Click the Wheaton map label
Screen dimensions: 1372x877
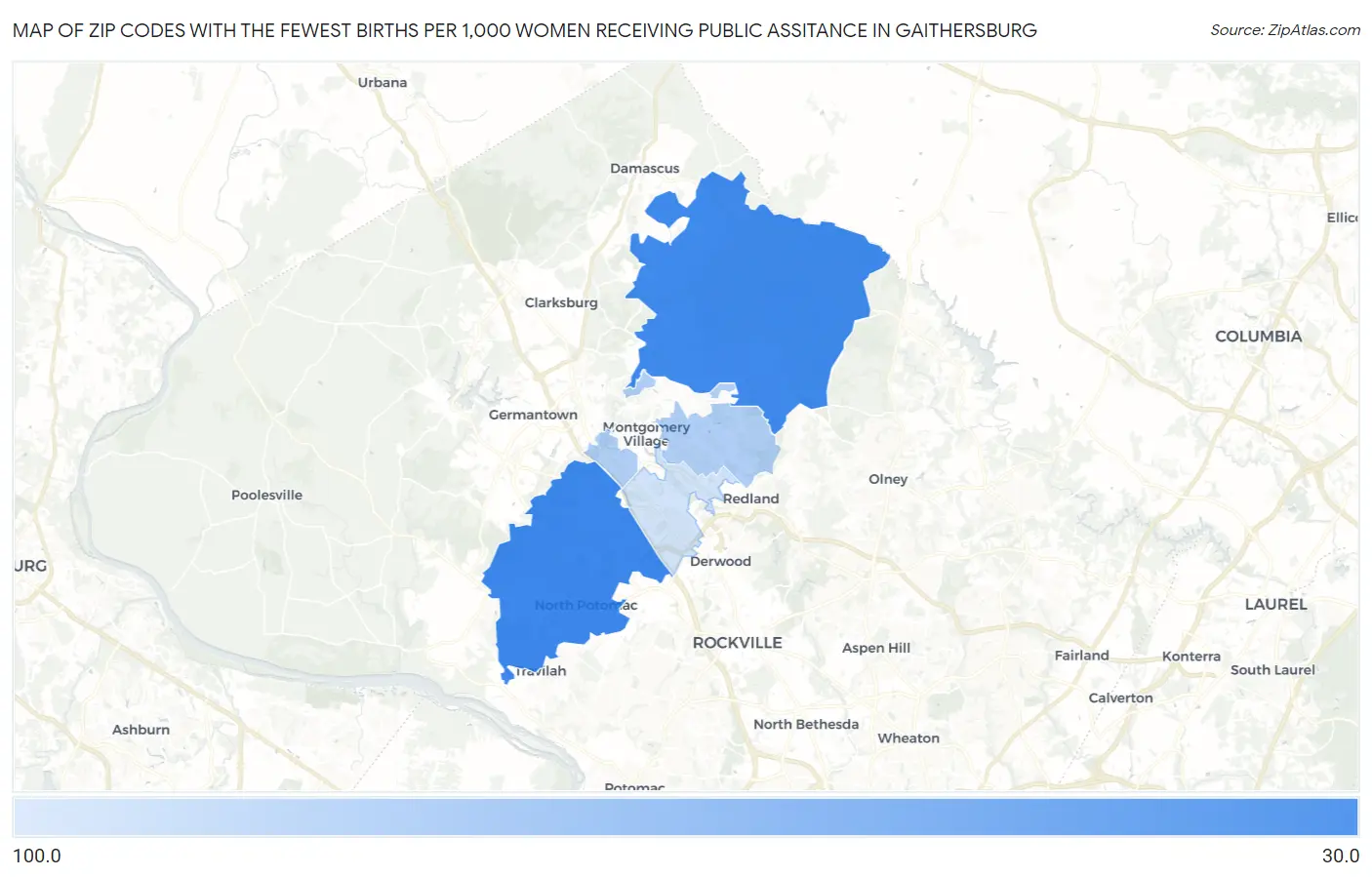908,738
